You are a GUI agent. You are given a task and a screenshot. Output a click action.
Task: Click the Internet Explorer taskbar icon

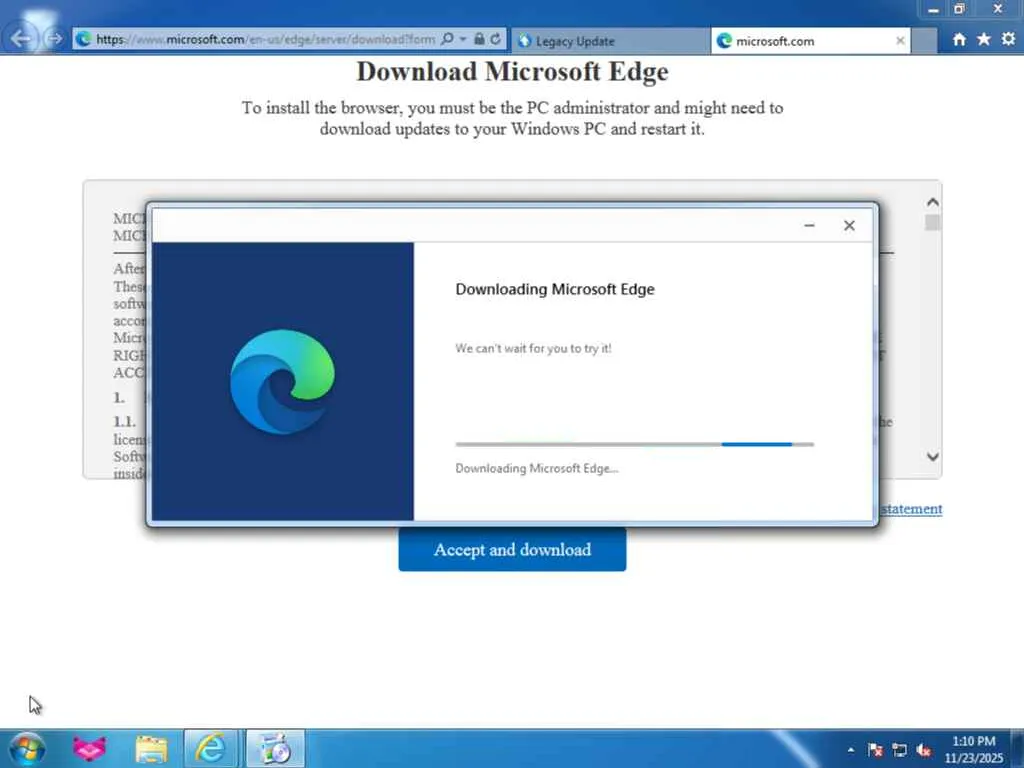tap(212, 748)
